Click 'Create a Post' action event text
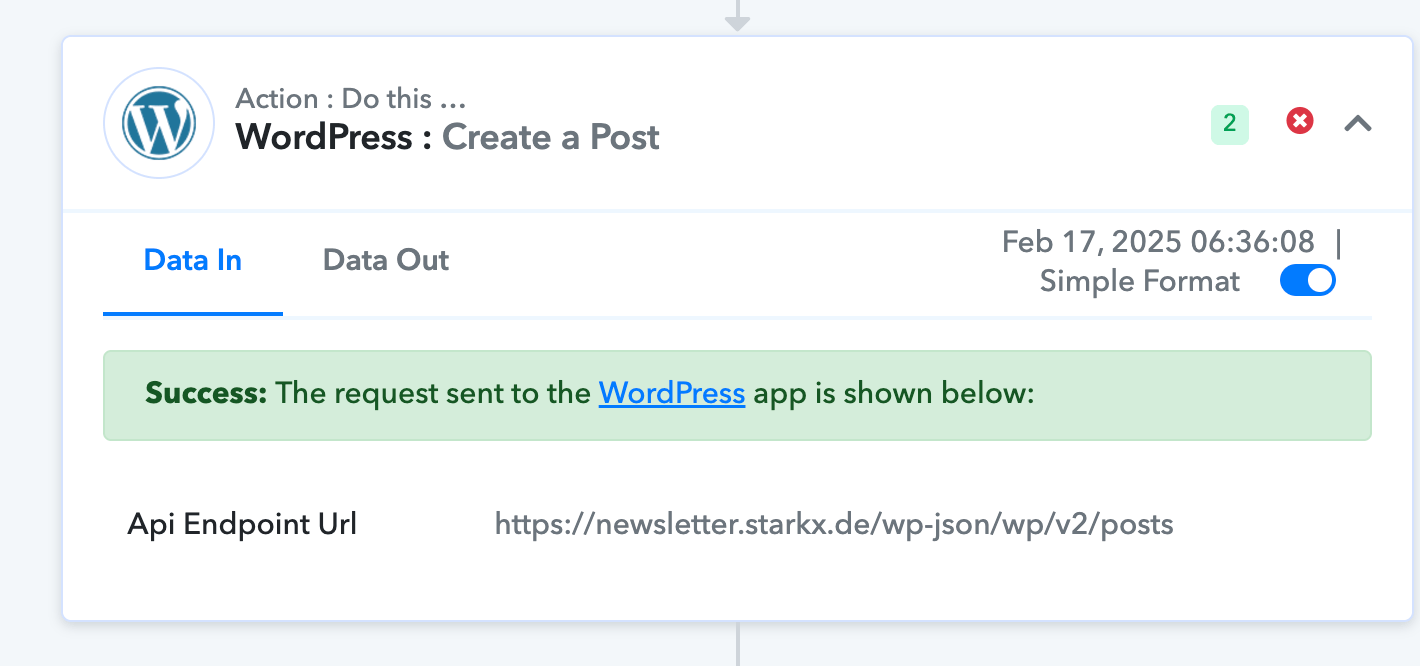The image size is (1420, 666). point(551,137)
